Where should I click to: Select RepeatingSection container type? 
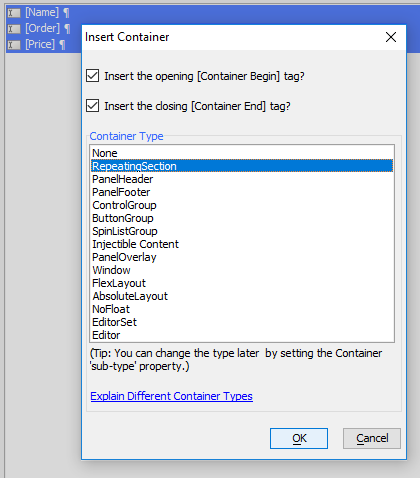click(242, 166)
